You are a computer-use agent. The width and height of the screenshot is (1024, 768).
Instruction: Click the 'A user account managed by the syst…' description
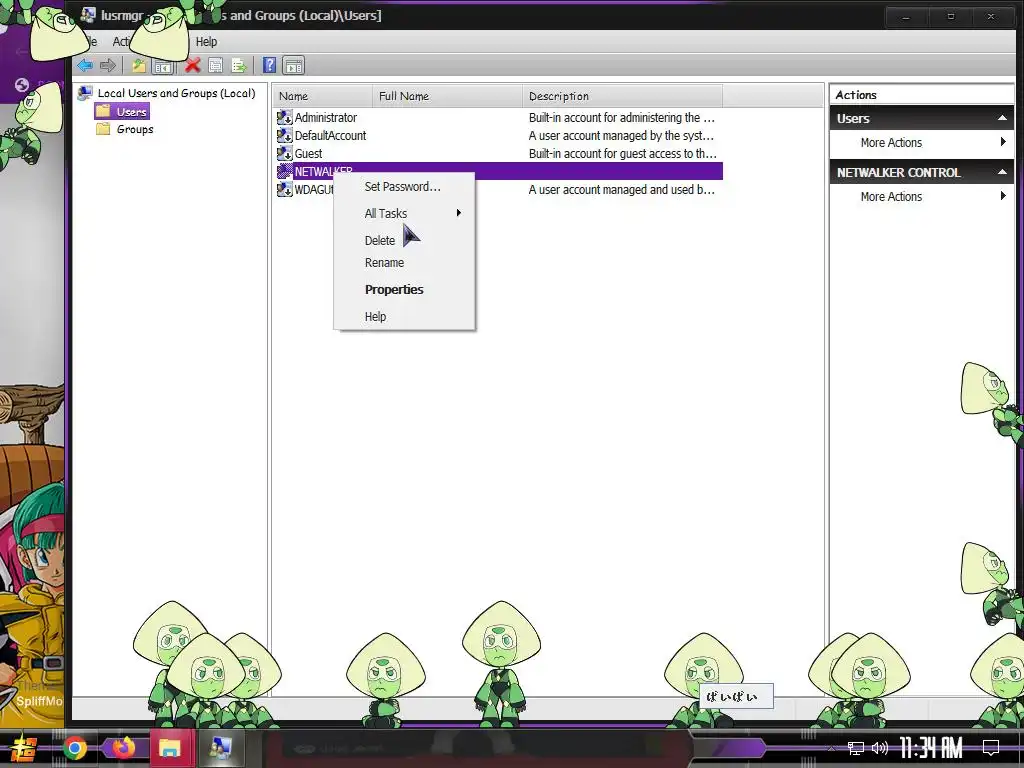[x=621, y=135]
